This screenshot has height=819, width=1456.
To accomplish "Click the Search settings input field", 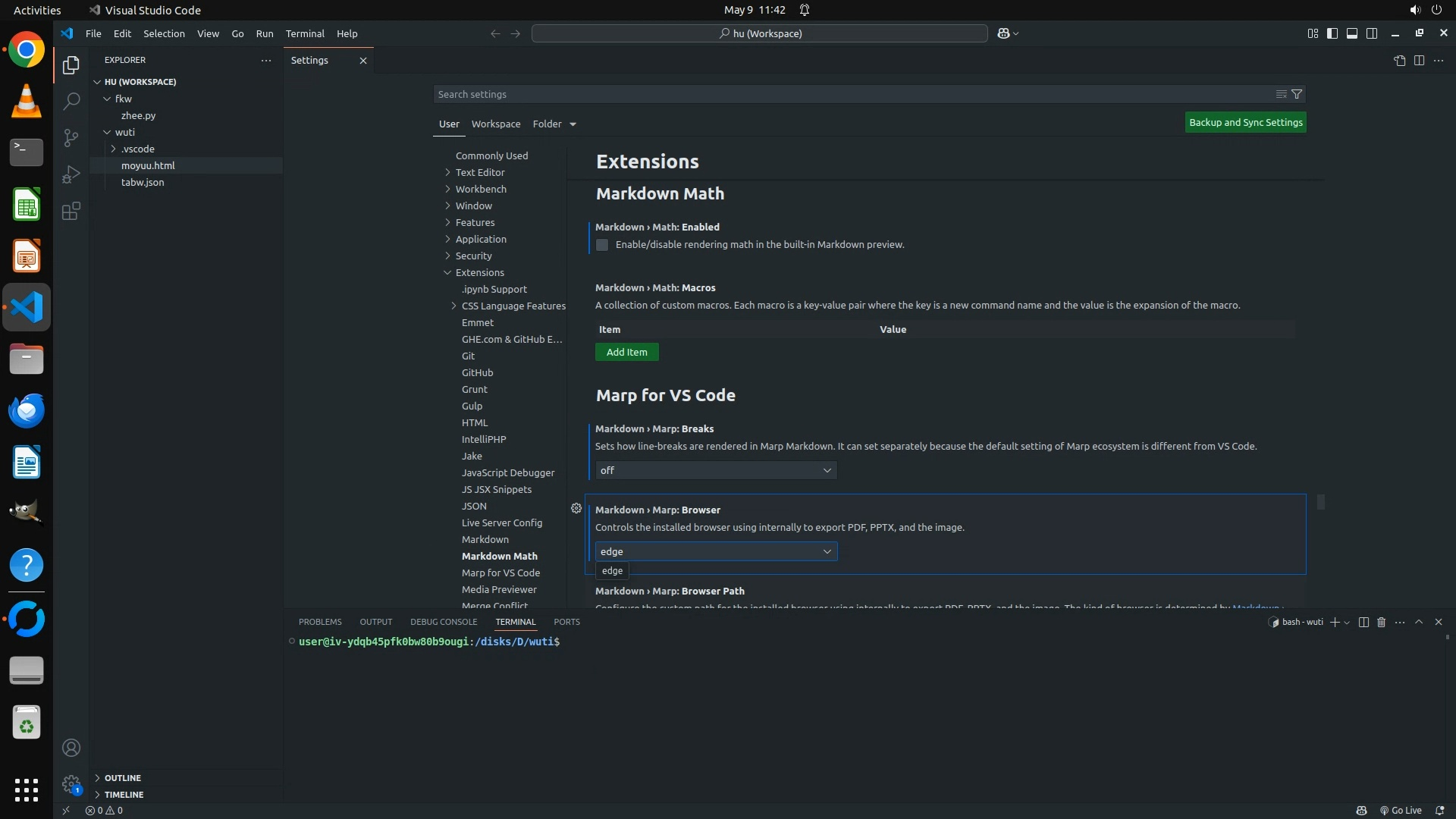I will tap(849, 94).
